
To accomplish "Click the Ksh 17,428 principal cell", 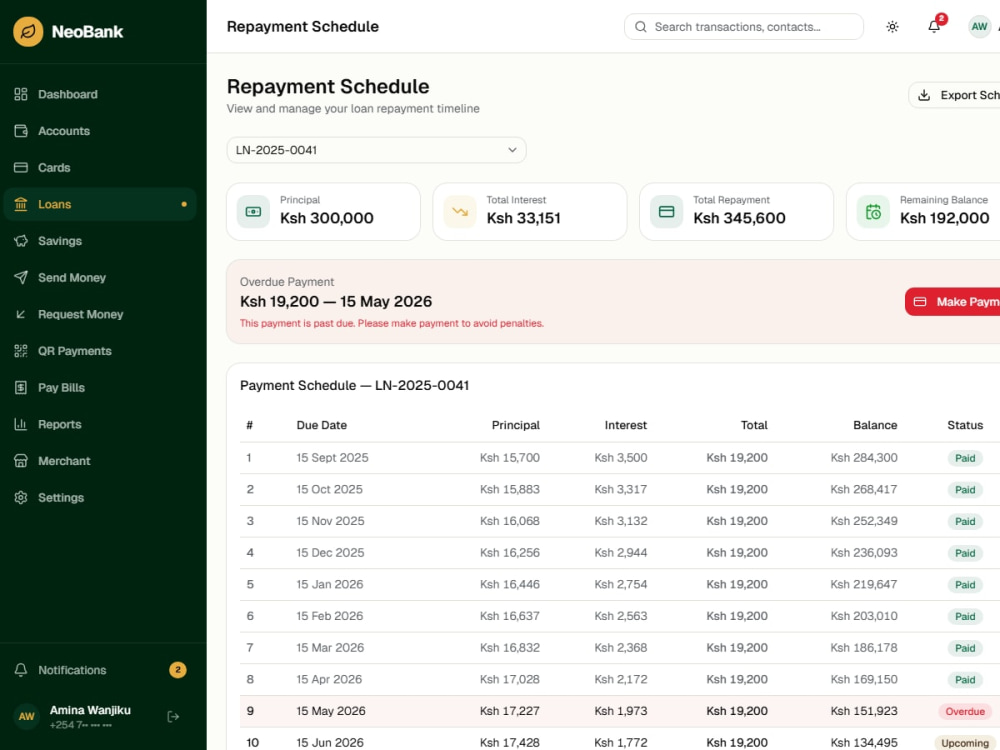I will tap(510, 743).
